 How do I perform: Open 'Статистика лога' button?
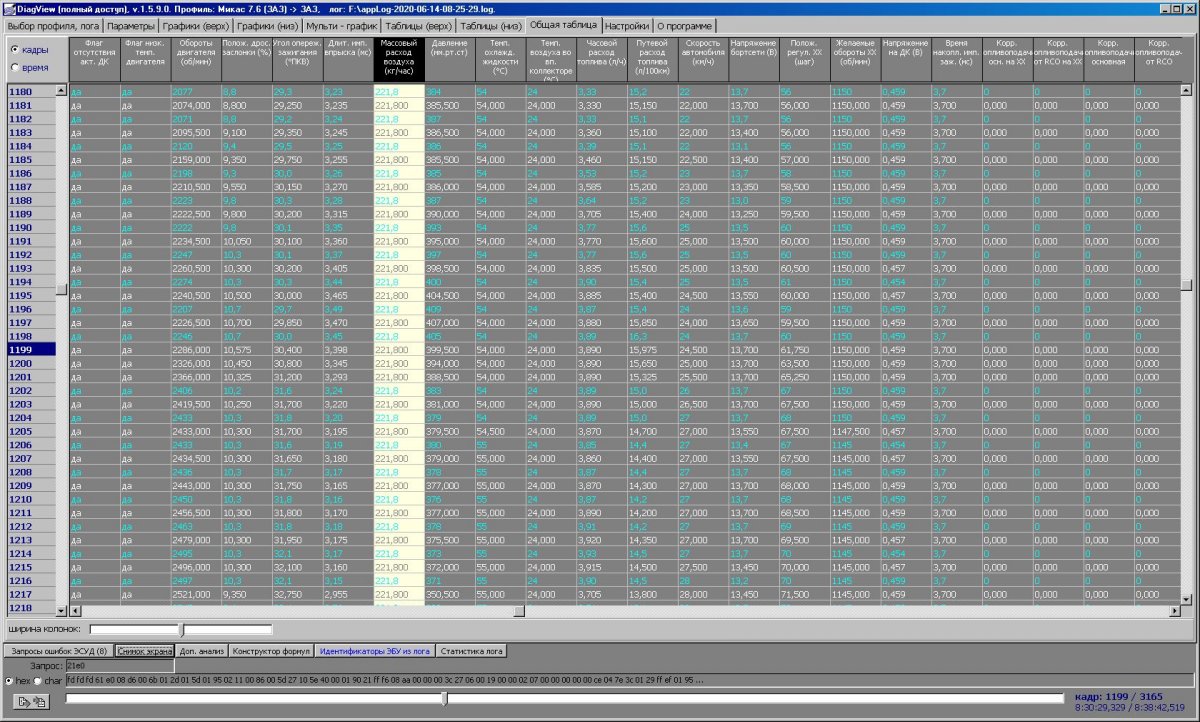471,651
